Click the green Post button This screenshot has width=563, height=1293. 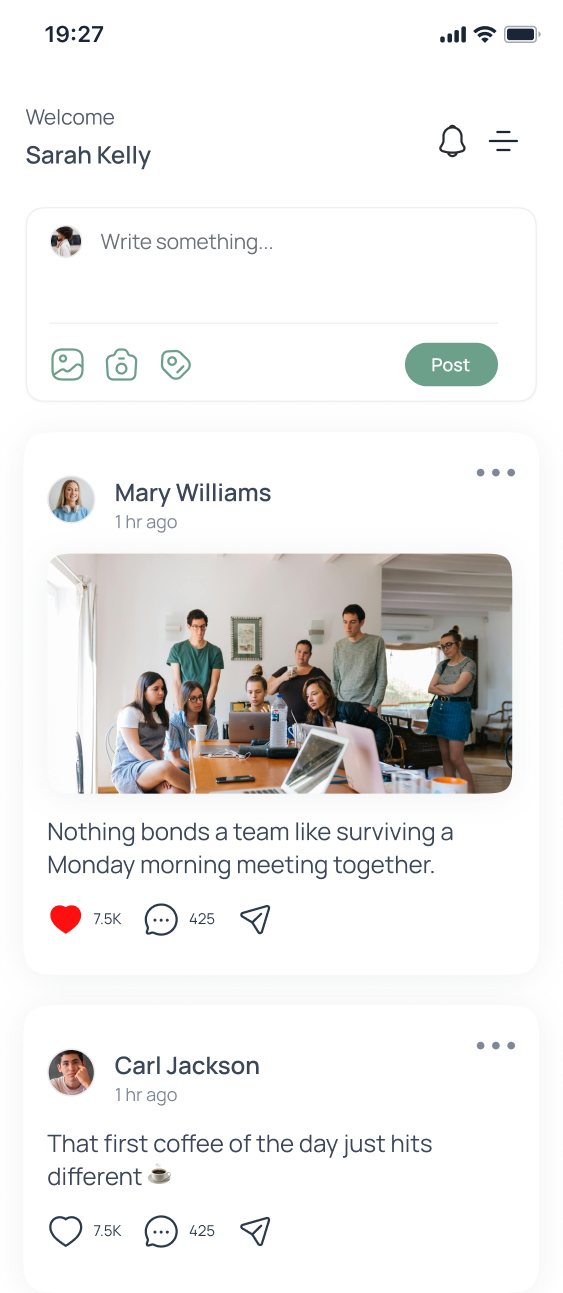(451, 365)
